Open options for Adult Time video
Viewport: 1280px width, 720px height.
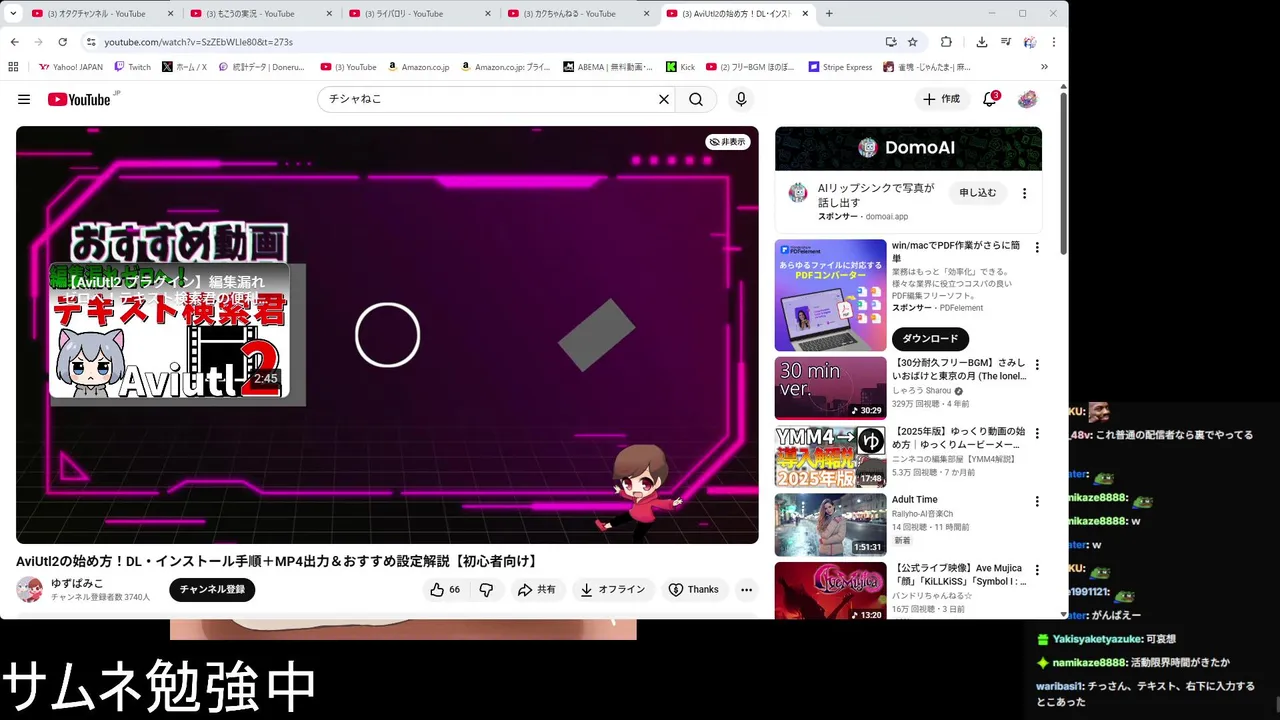tap(1036, 502)
